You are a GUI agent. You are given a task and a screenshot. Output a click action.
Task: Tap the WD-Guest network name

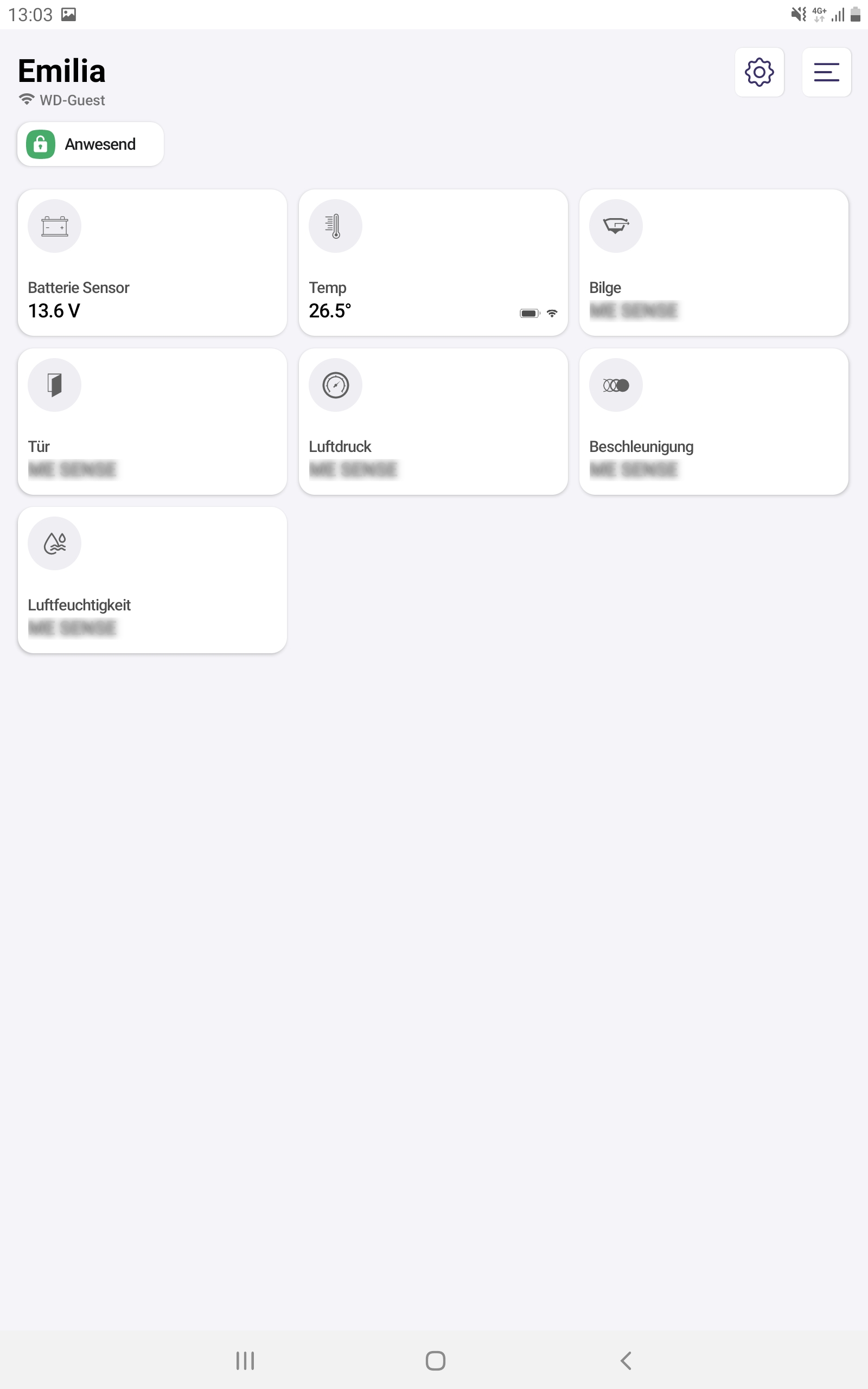click(72, 100)
